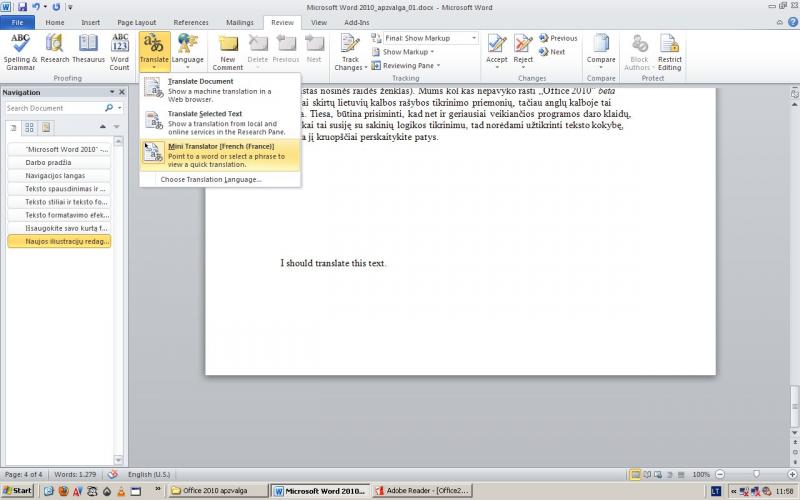Select heading 'Naujos iliustracijų redag...'

59,241
